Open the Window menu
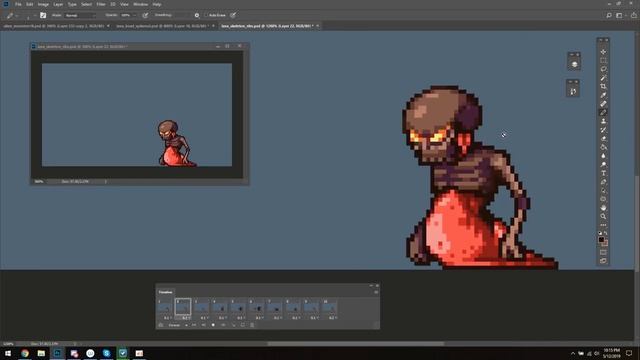640x360 pixels. pos(140,4)
